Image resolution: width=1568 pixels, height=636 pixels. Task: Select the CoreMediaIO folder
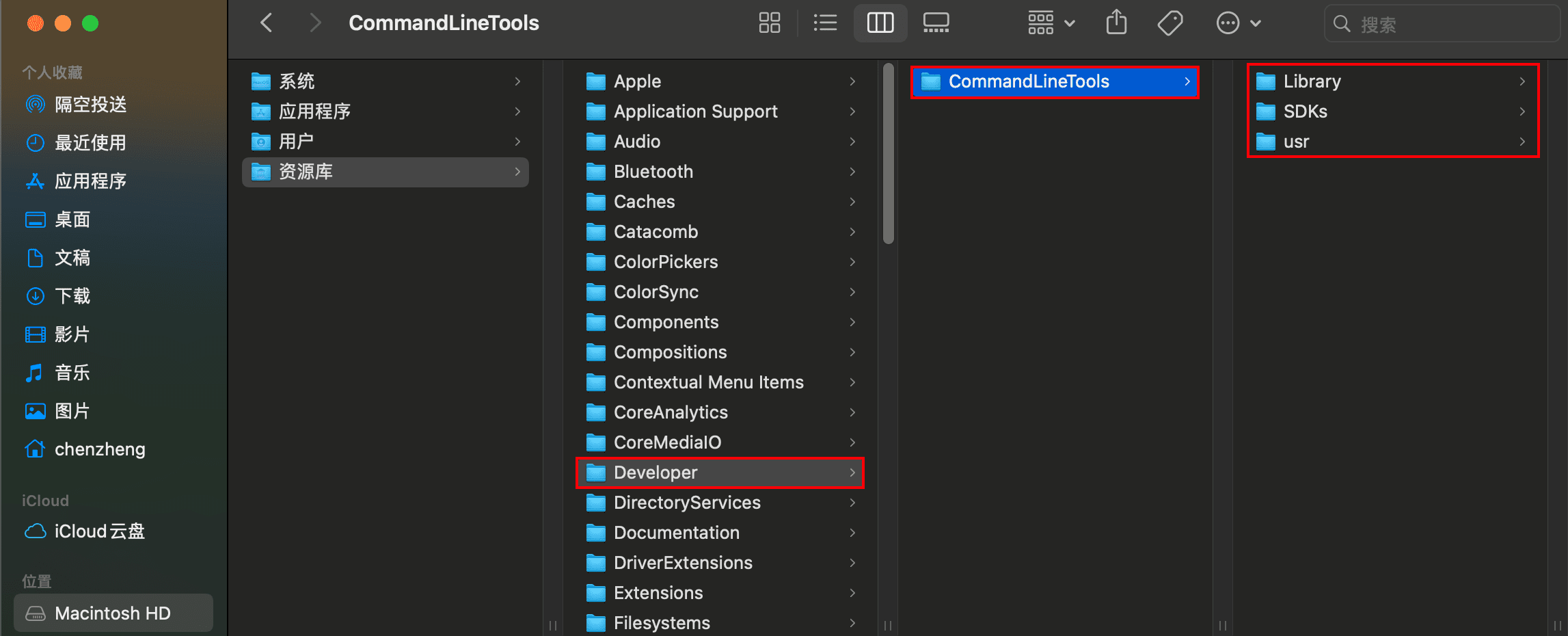[x=720, y=442]
